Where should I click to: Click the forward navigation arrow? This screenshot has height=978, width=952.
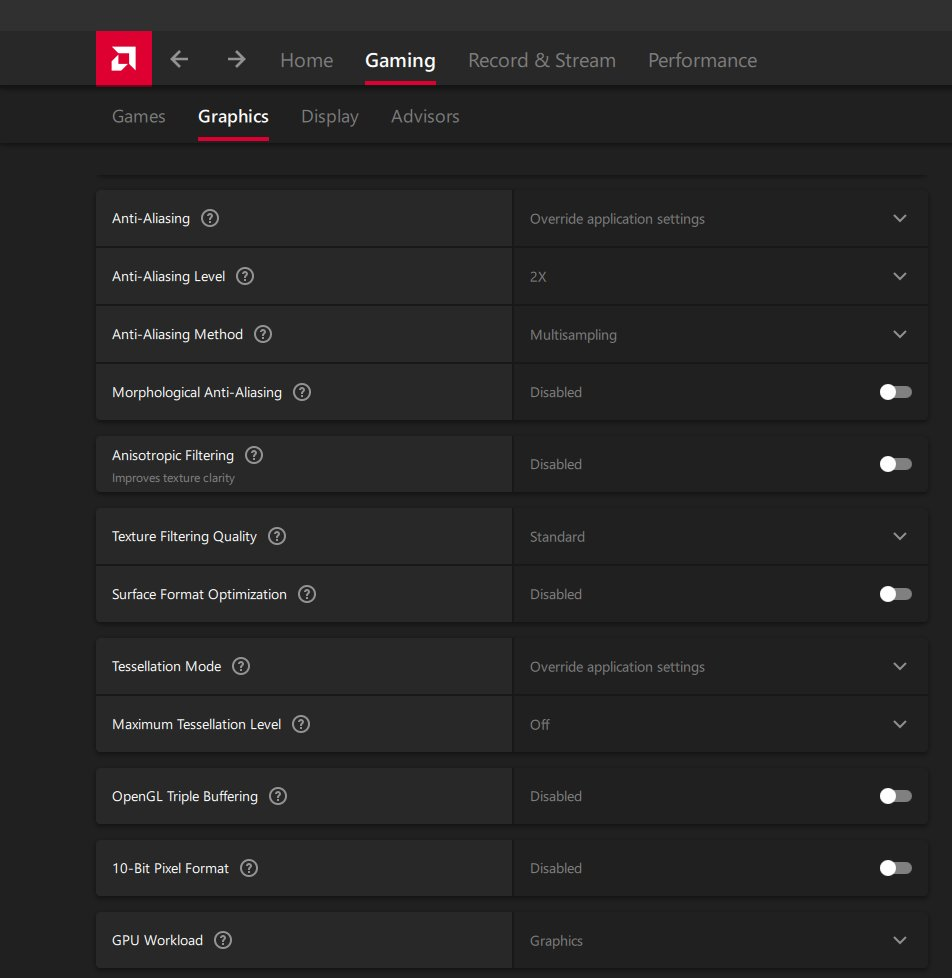coord(236,60)
